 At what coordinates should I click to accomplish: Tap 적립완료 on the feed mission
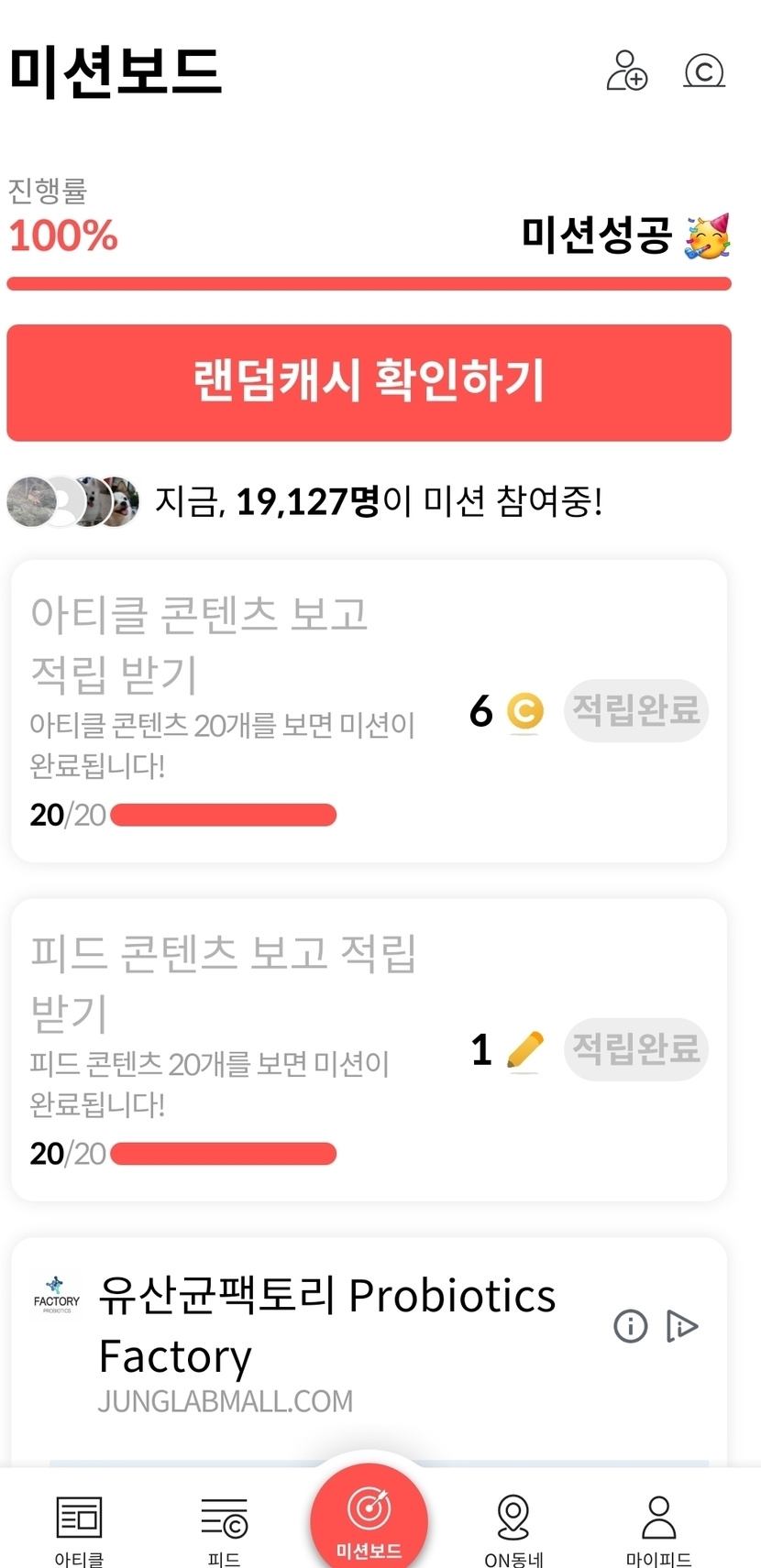635,1049
